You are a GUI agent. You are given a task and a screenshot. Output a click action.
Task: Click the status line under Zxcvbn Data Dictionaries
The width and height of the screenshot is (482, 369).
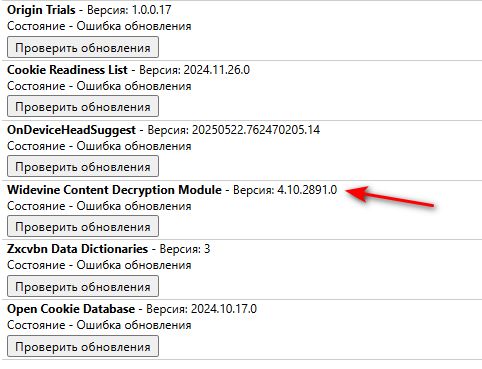pyautogui.click(x=99, y=265)
